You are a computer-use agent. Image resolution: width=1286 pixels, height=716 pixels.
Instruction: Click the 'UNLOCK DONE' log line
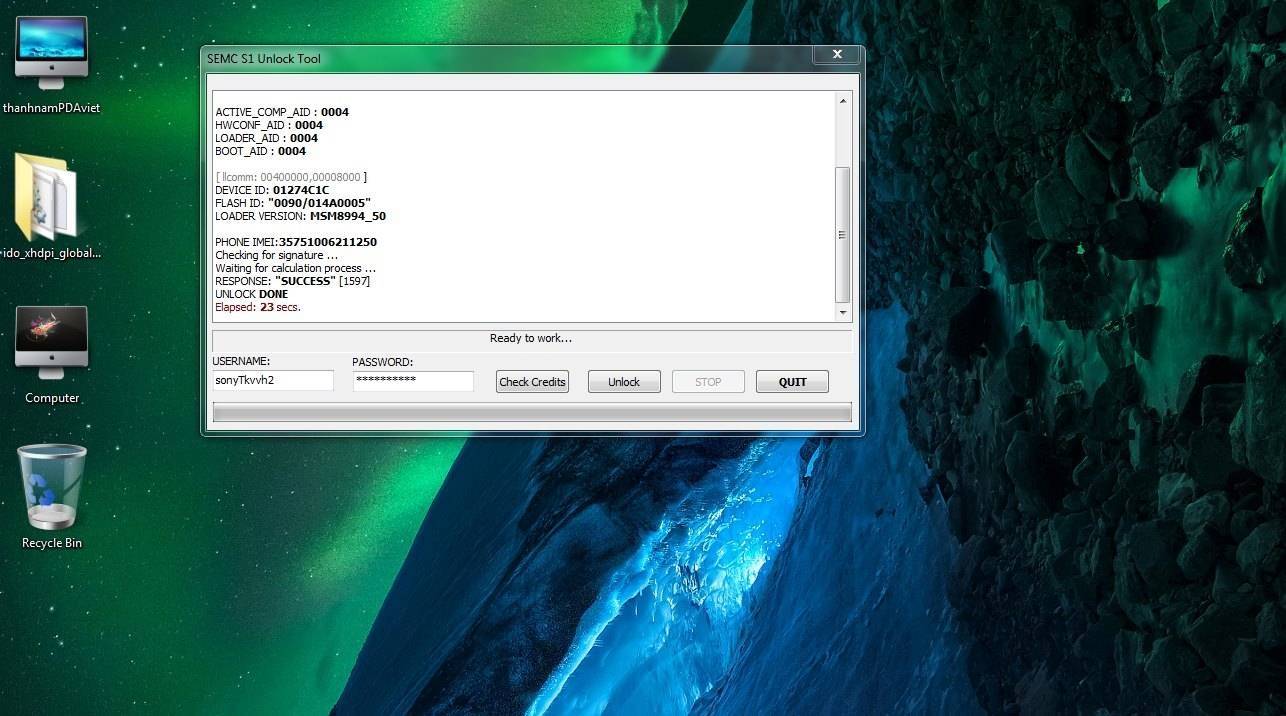tap(251, 294)
